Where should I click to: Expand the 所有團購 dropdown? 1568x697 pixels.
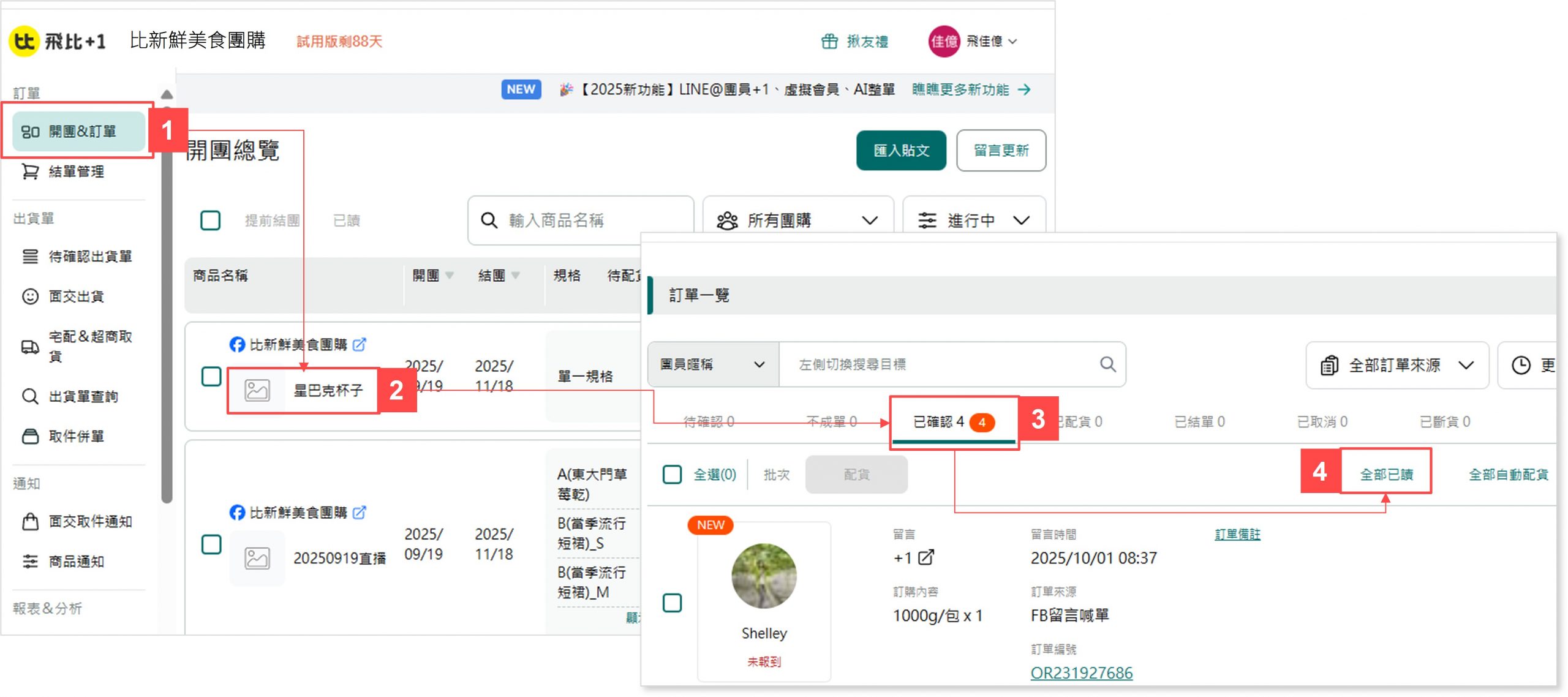797,220
